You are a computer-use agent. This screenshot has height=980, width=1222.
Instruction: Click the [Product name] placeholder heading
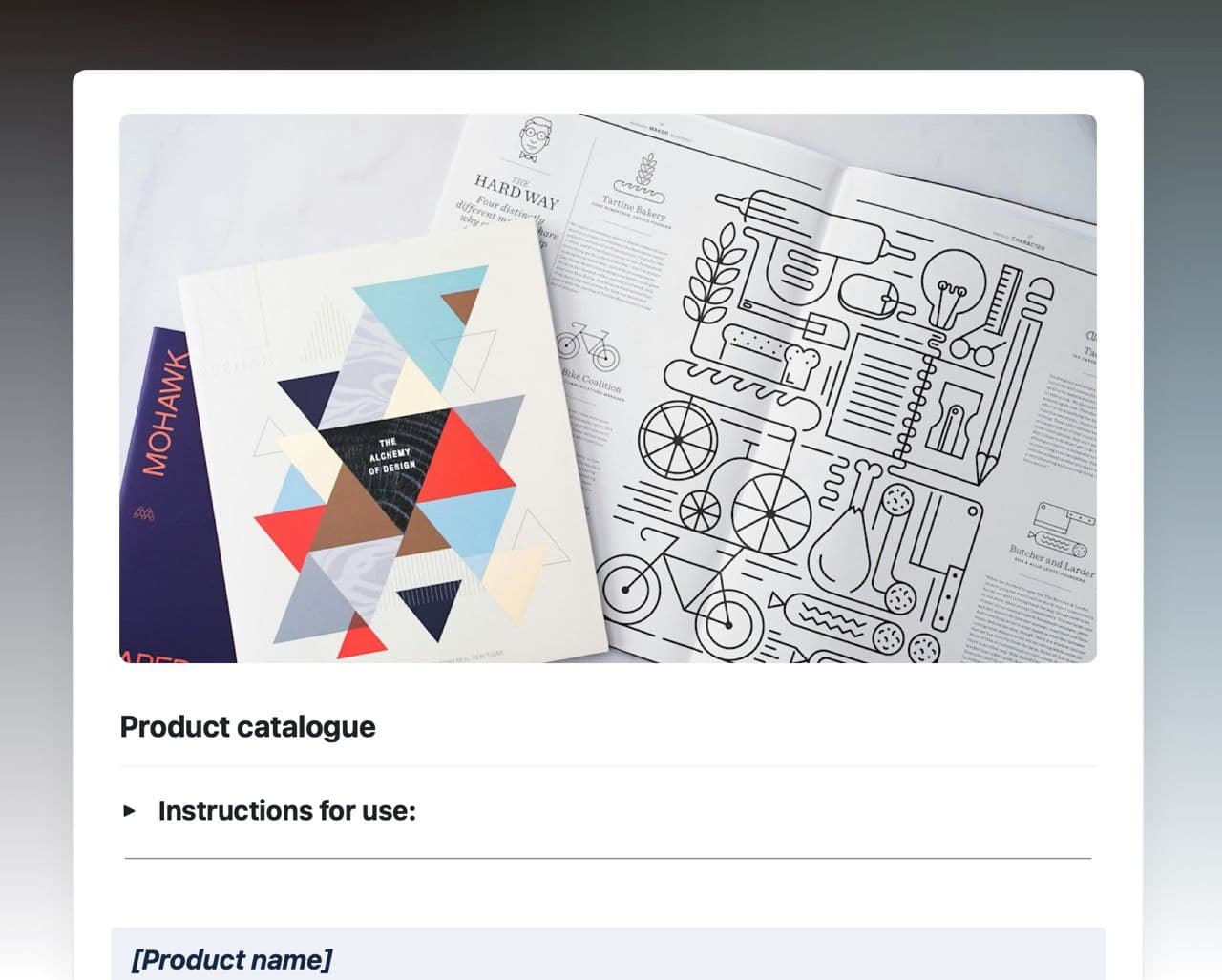click(x=231, y=959)
